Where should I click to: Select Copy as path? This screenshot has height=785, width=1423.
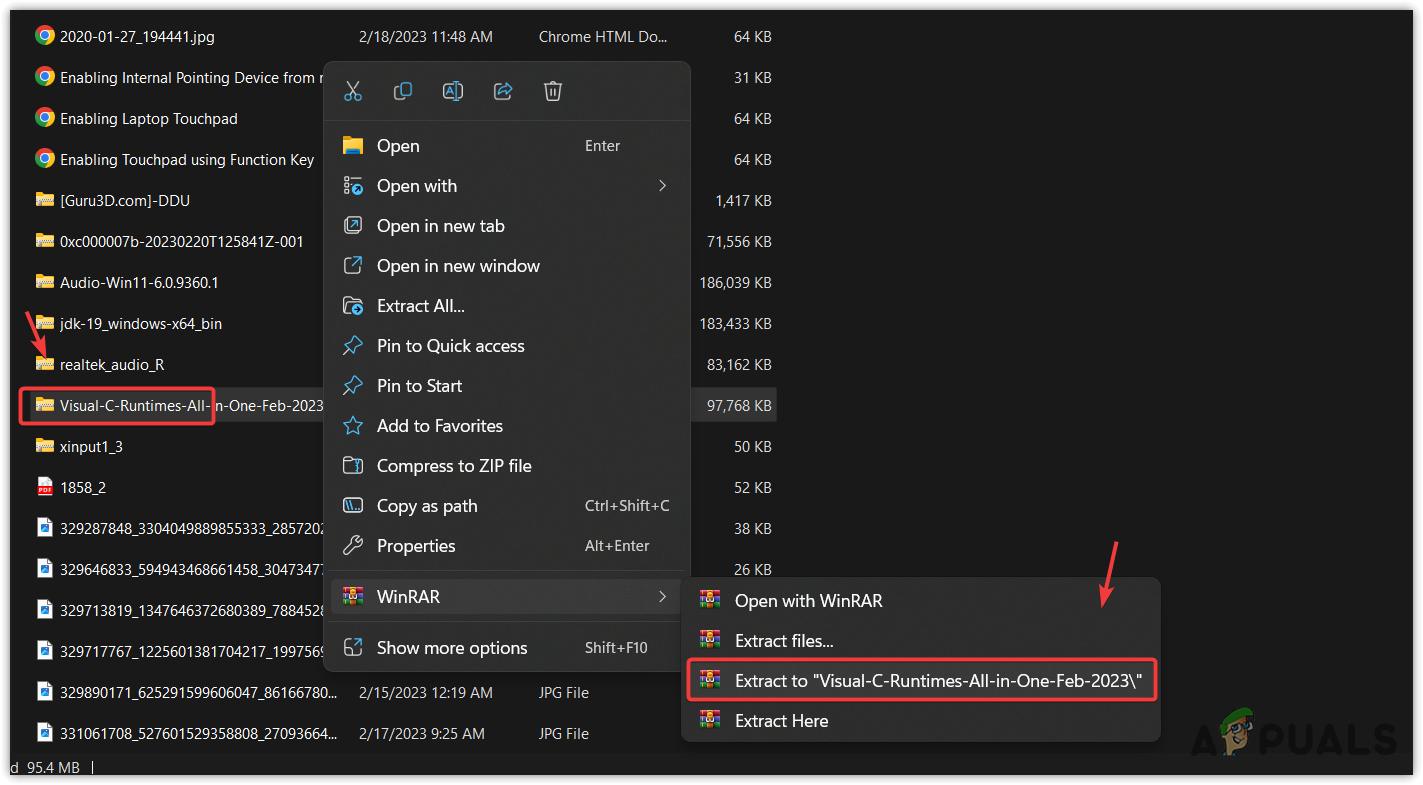coord(430,505)
